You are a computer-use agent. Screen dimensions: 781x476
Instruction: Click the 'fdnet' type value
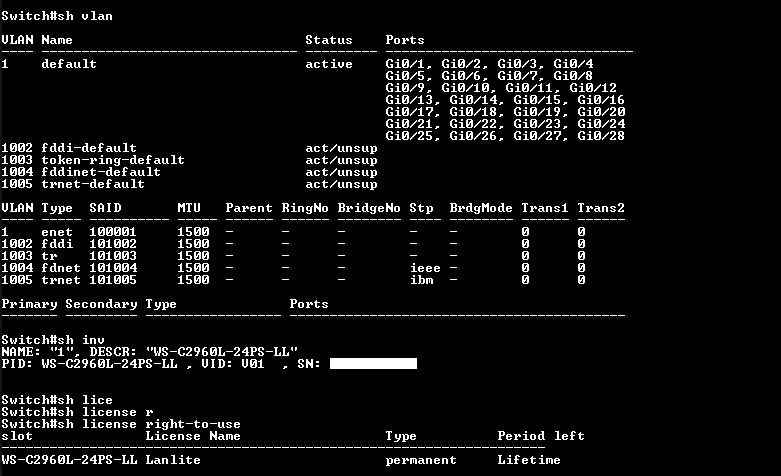(61, 267)
